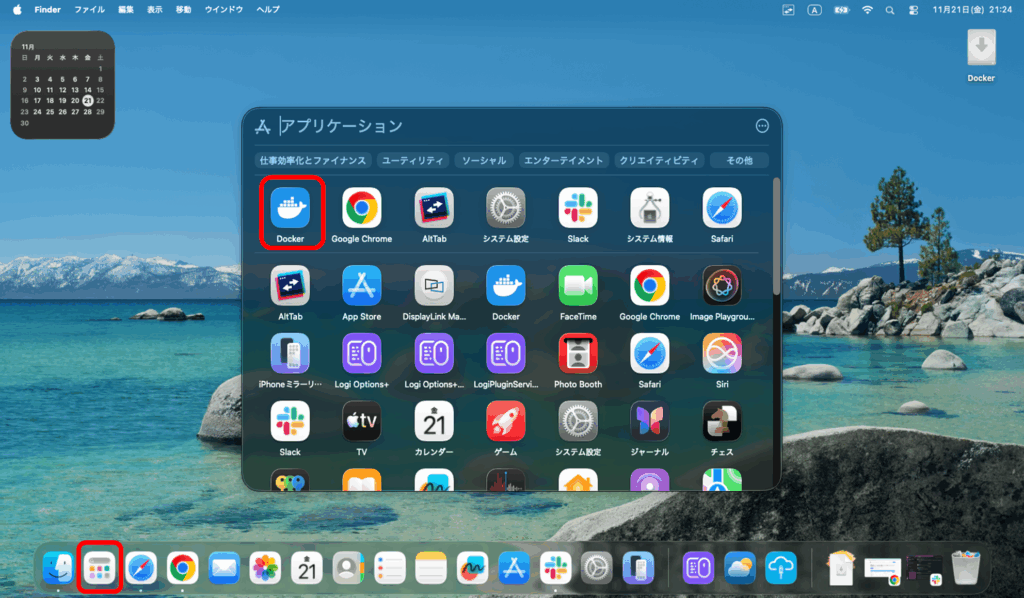Enable the クリエイティビティ category filter
1024x598 pixels.
658,160
